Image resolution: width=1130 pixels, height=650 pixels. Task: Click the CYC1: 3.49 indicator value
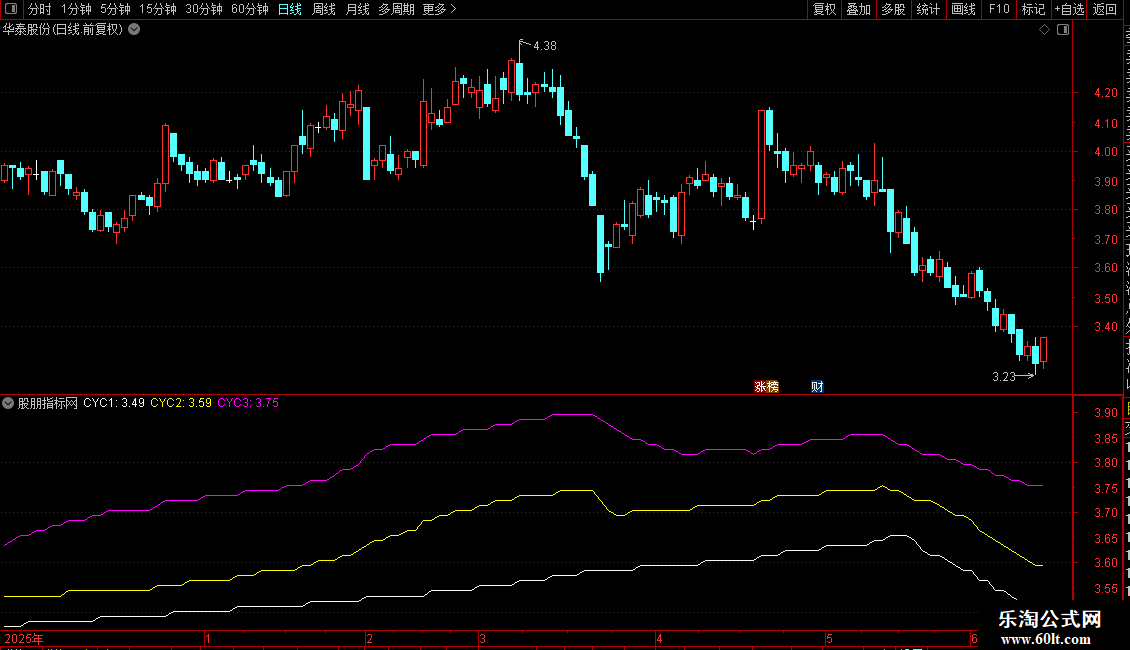[x=114, y=403]
